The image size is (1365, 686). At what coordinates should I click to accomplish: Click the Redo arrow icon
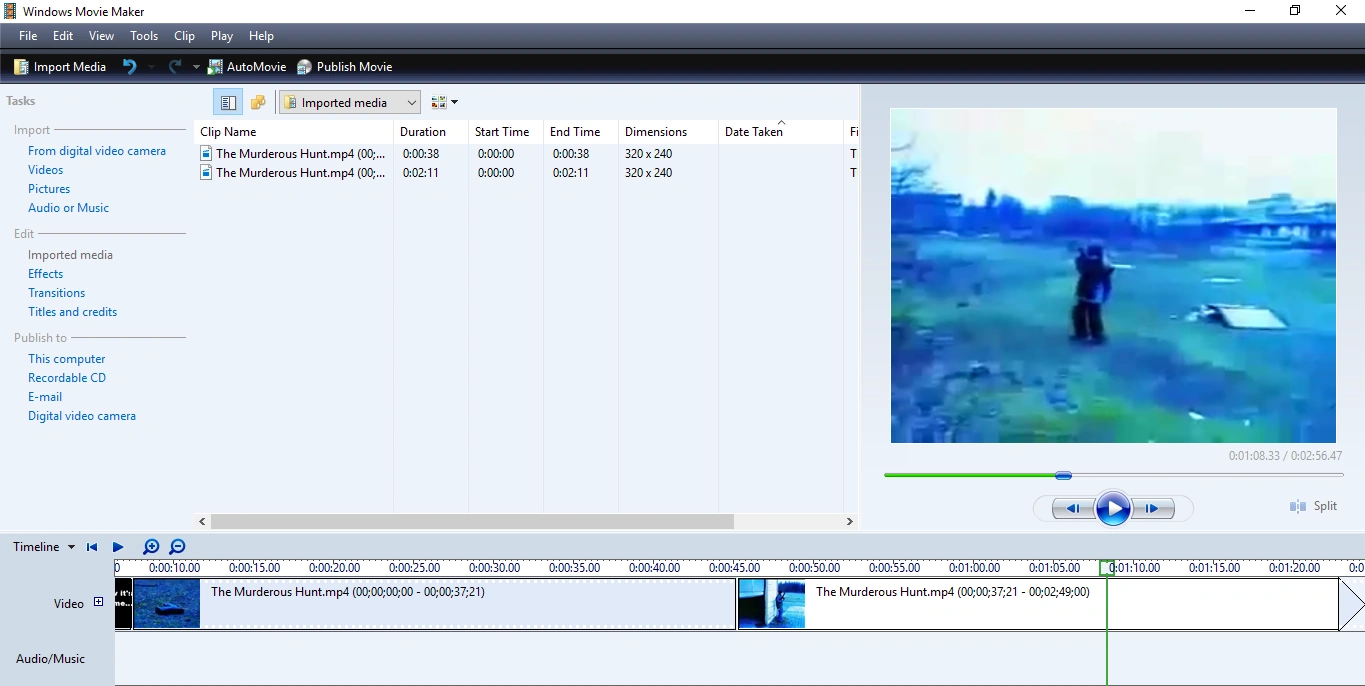tap(175, 67)
